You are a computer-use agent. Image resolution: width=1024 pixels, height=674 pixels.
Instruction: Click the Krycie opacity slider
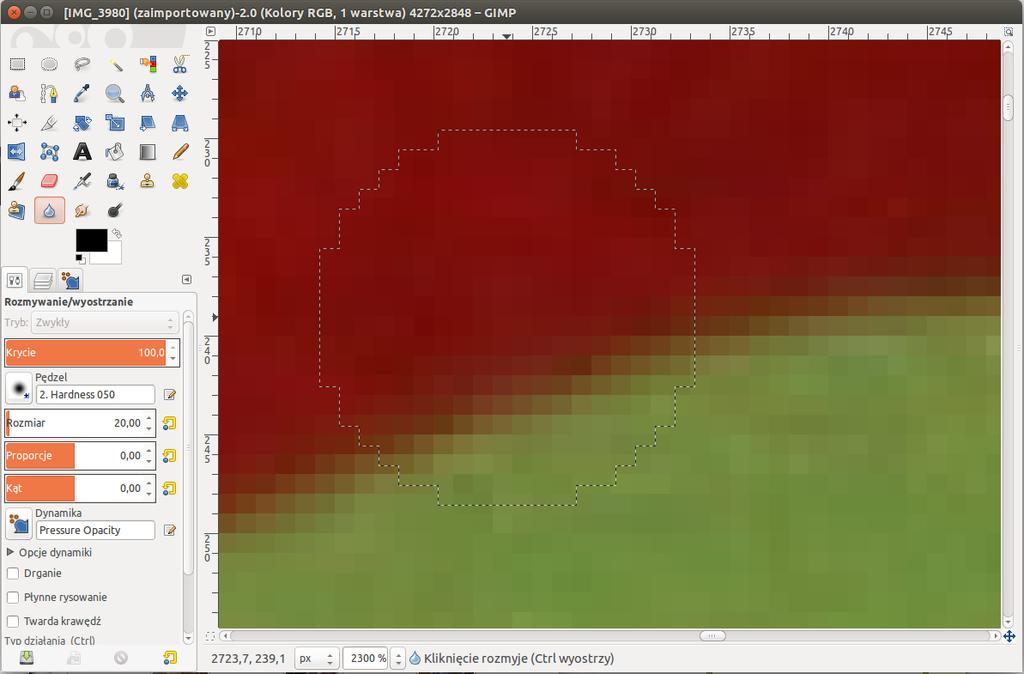[x=86, y=353]
